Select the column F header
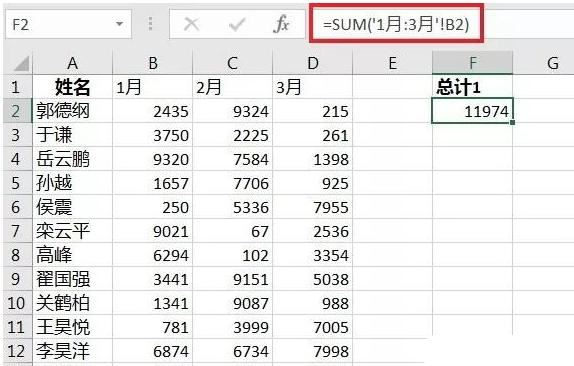This screenshot has width=574, height=366. click(473, 63)
